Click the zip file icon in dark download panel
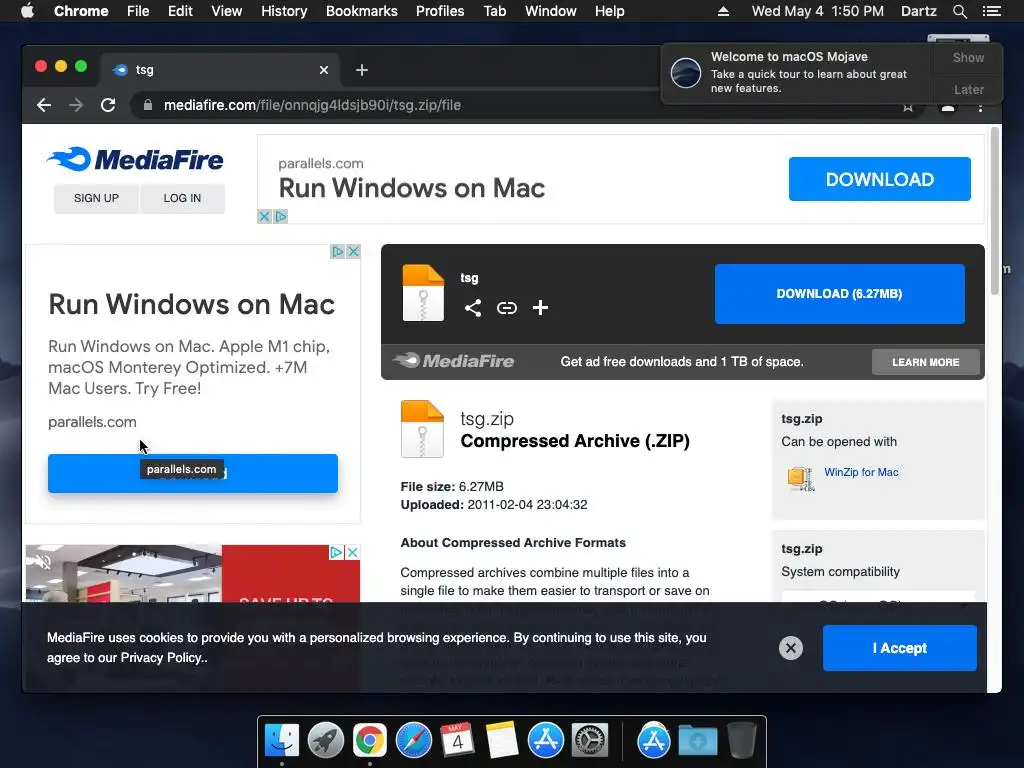 (423, 293)
